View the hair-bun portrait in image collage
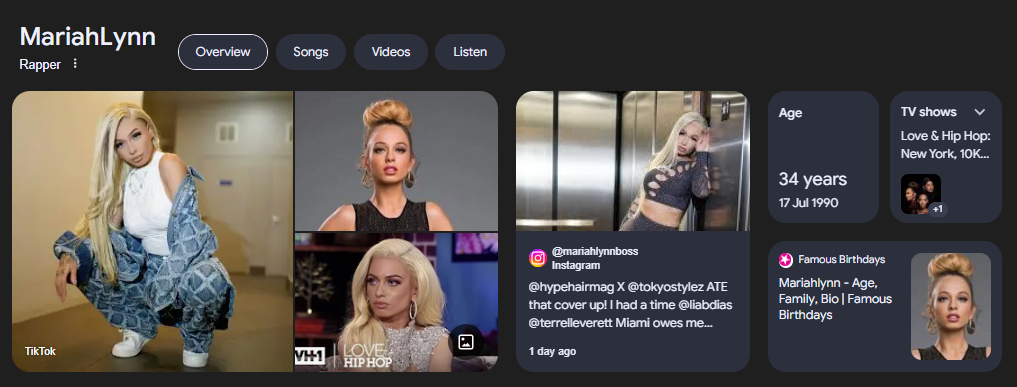Screen dimensions: 1017x387 pyautogui.click(x=396, y=161)
